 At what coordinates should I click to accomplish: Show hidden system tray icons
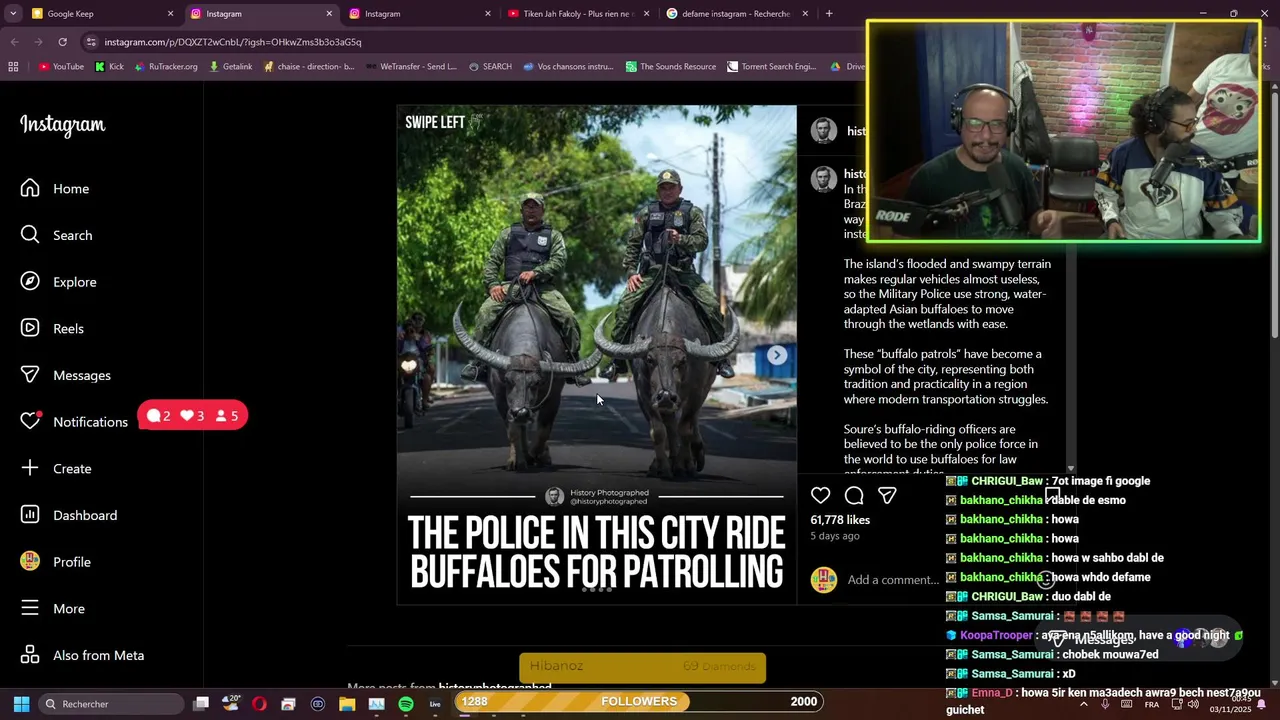[x=1083, y=704]
